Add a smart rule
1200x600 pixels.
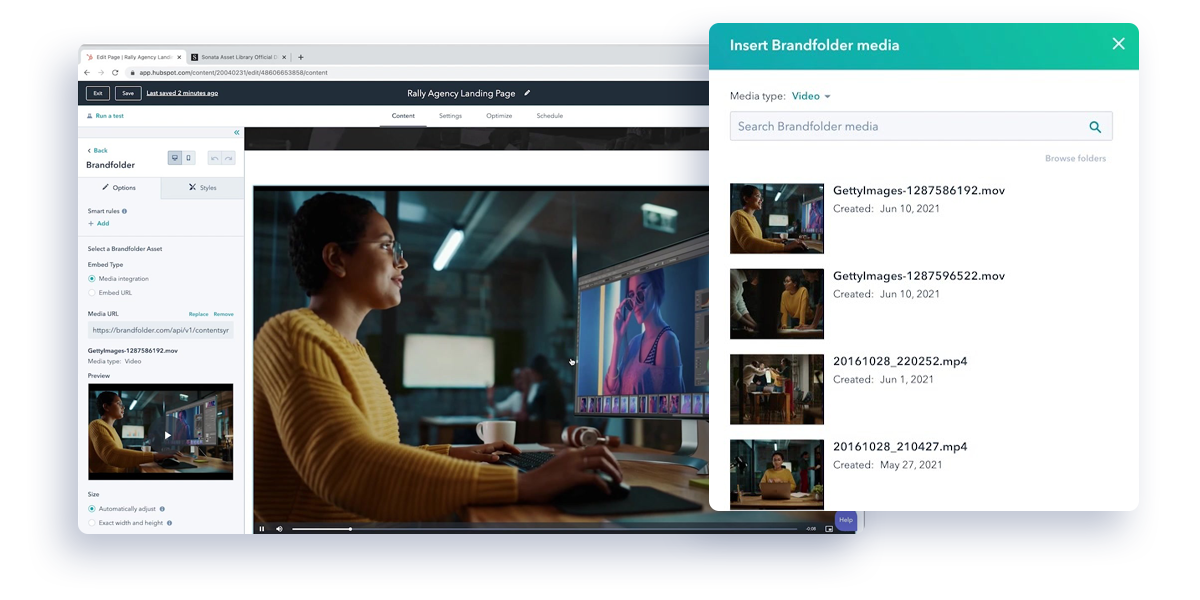98,224
